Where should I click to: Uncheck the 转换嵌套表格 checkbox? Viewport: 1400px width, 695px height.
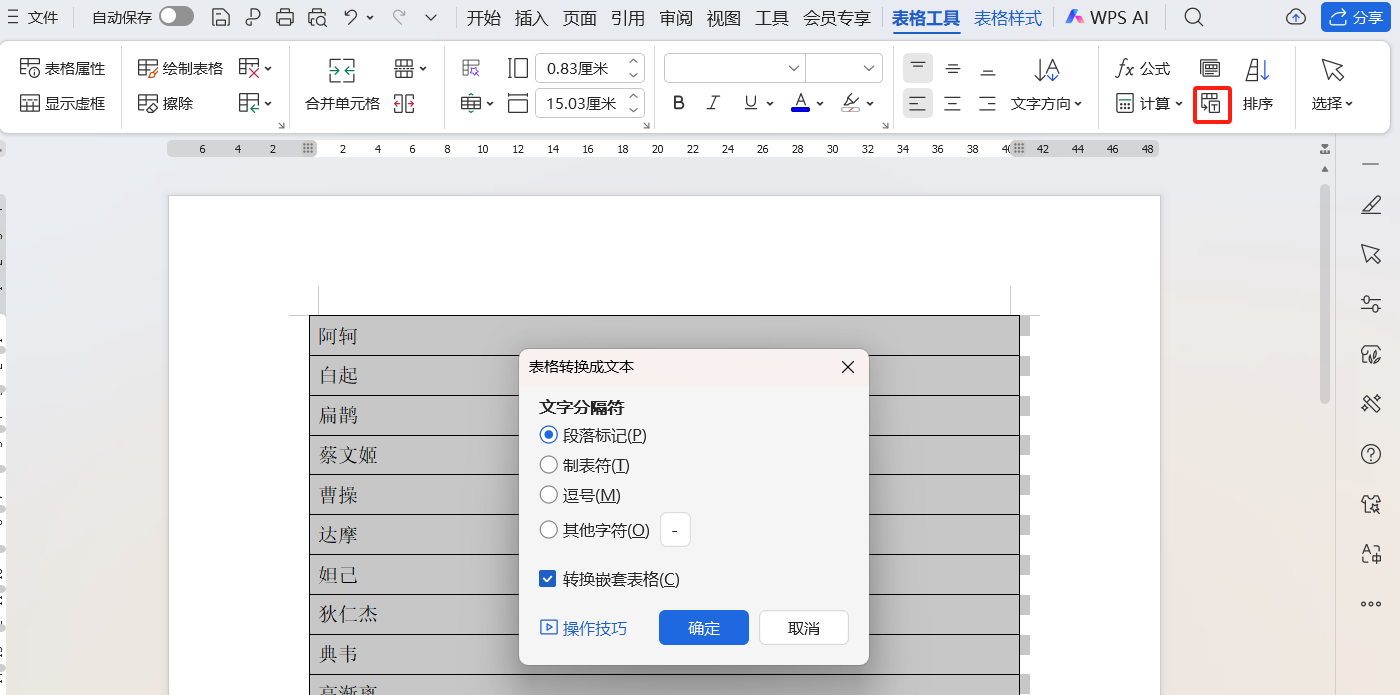tap(547, 577)
